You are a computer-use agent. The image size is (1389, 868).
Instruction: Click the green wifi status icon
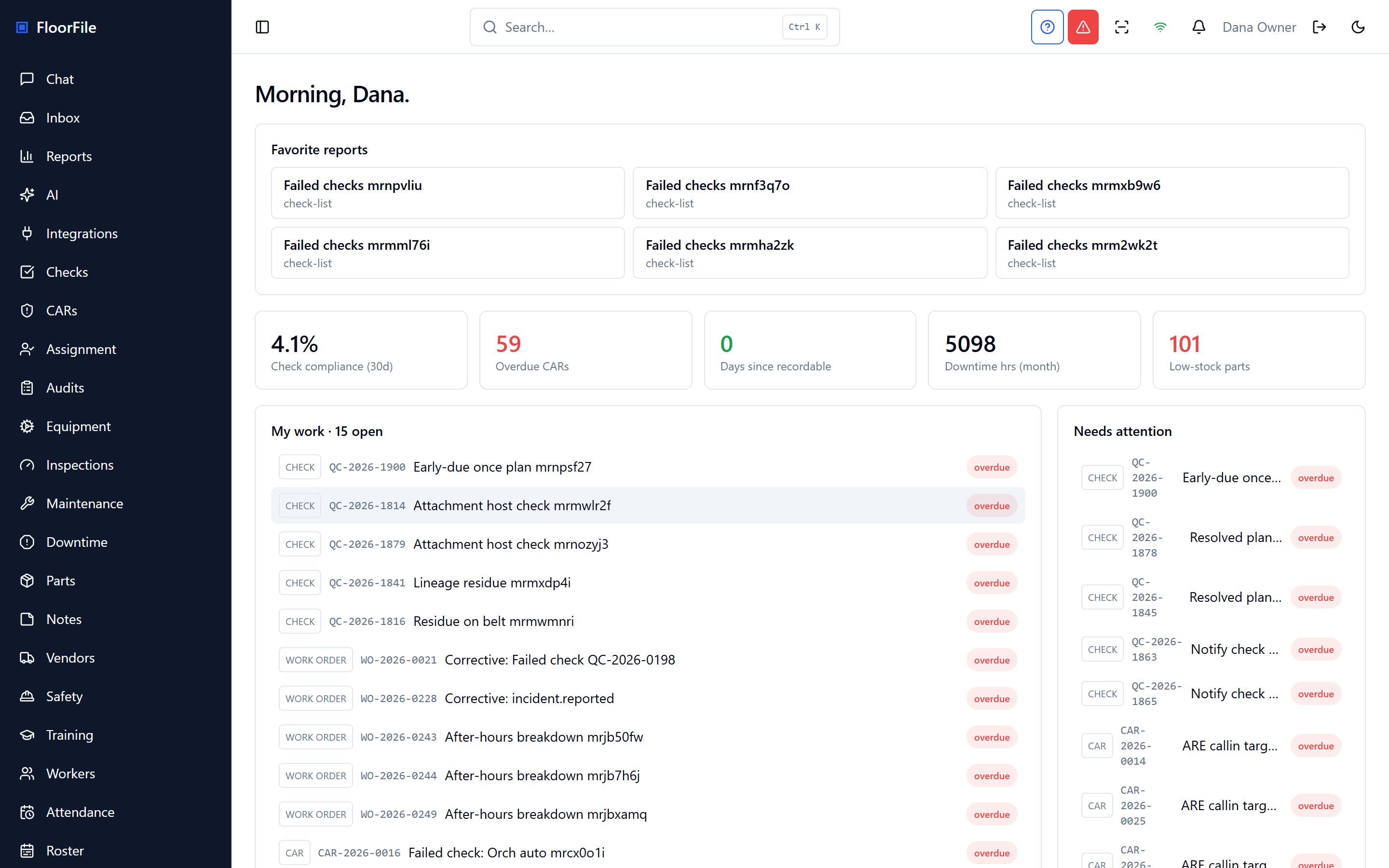click(x=1160, y=27)
